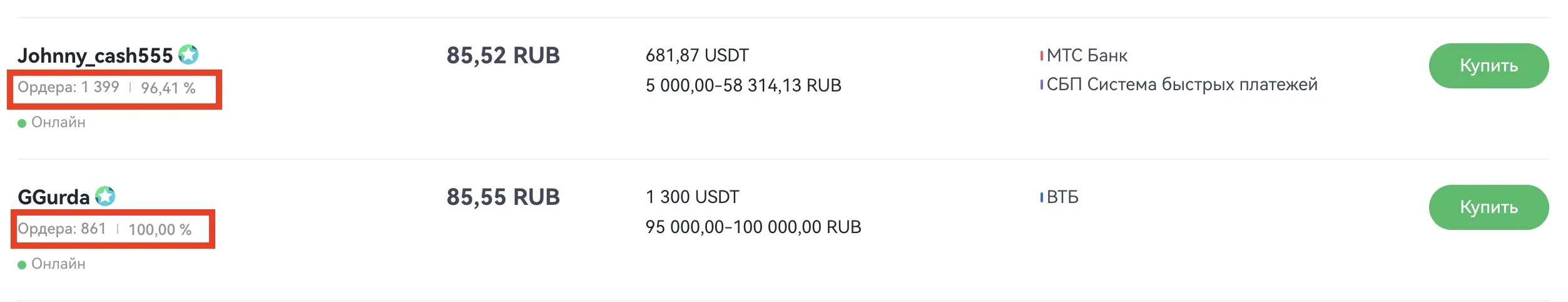Click Купить button for Johnny_cash555 offer

click(x=1489, y=66)
